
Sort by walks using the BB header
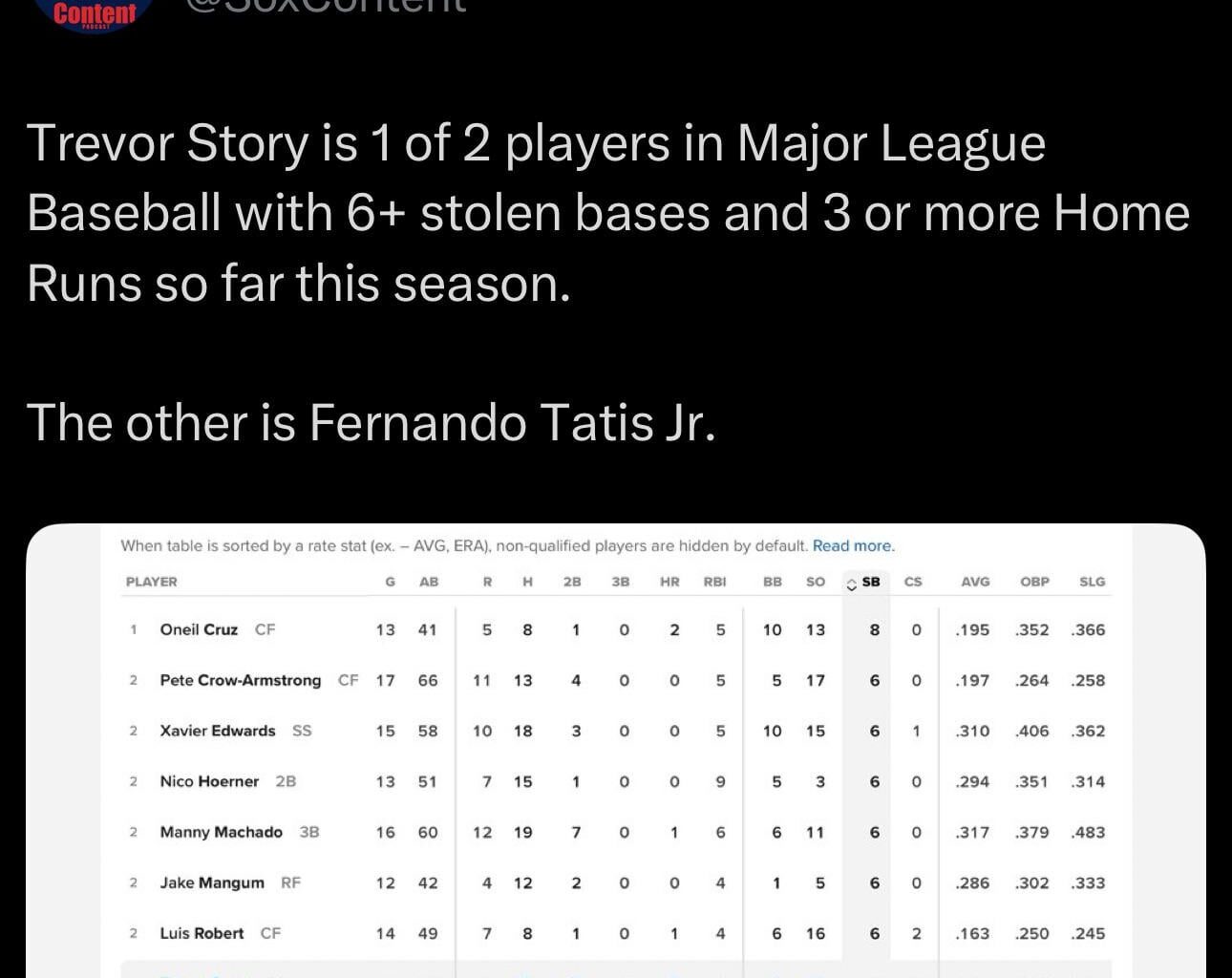[x=773, y=582]
